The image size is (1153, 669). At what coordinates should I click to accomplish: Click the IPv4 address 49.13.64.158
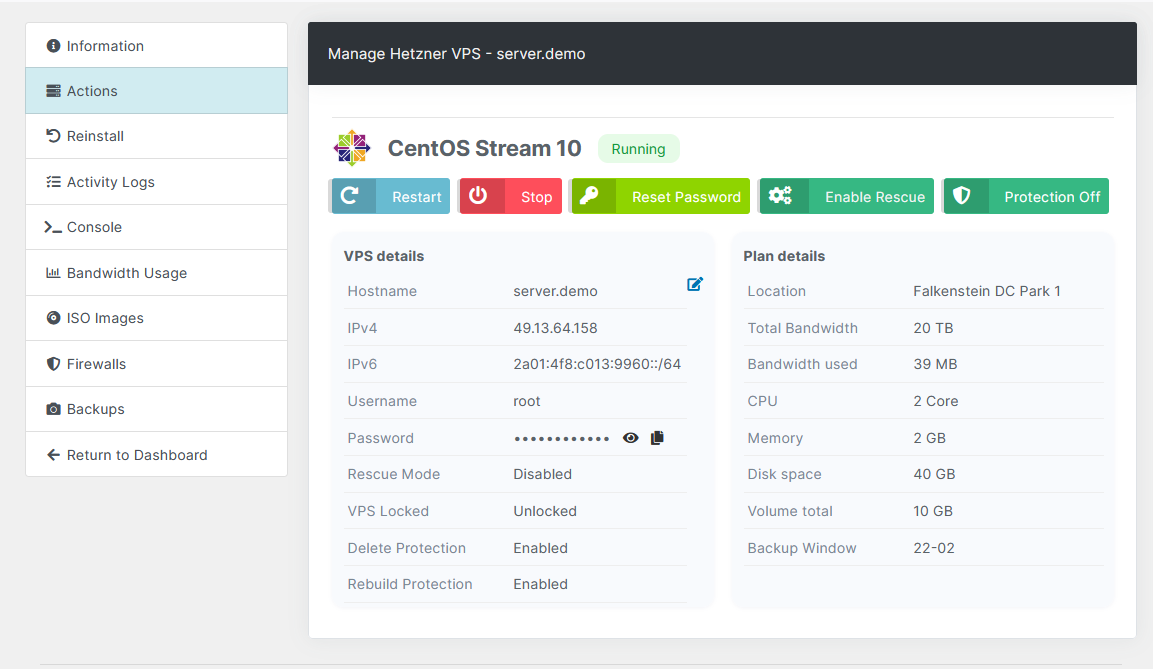point(555,328)
